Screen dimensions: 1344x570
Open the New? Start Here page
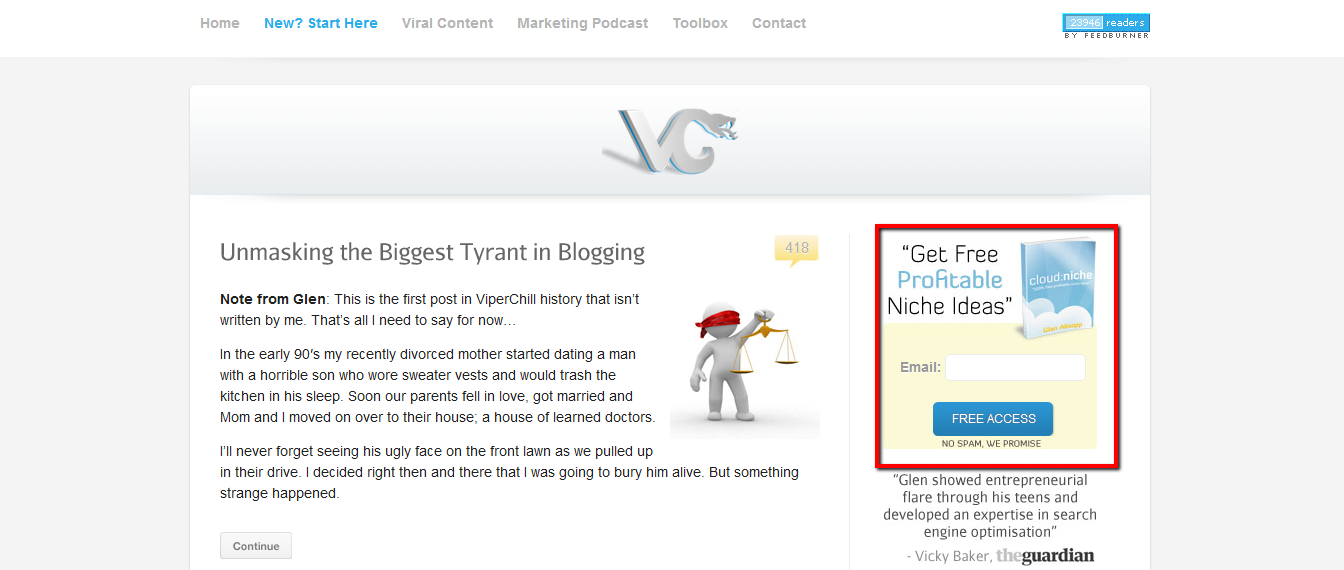pos(321,23)
